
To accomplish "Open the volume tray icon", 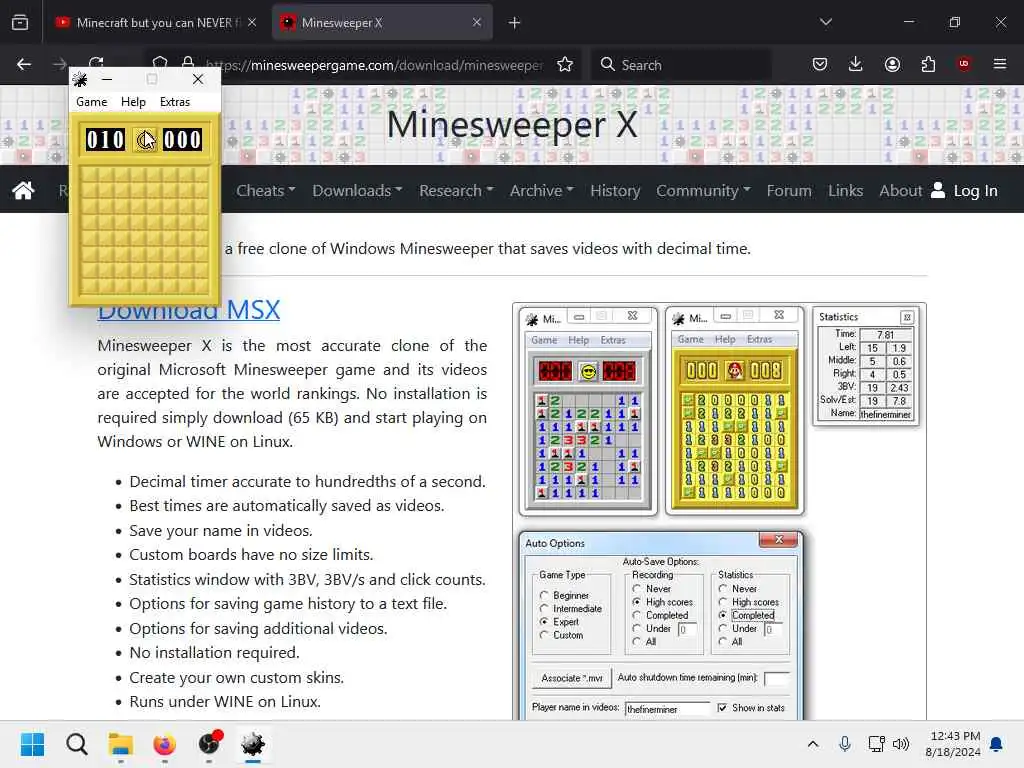I will (x=901, y=744).
